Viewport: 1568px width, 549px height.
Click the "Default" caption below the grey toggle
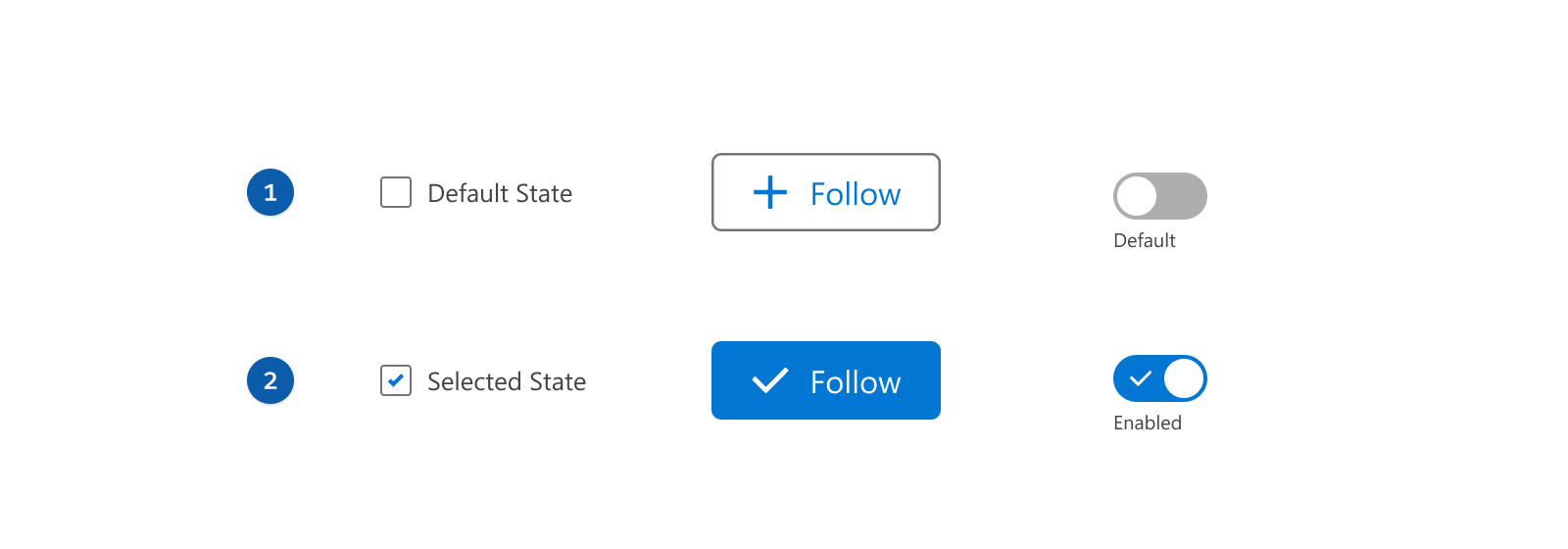point(1145,241)
